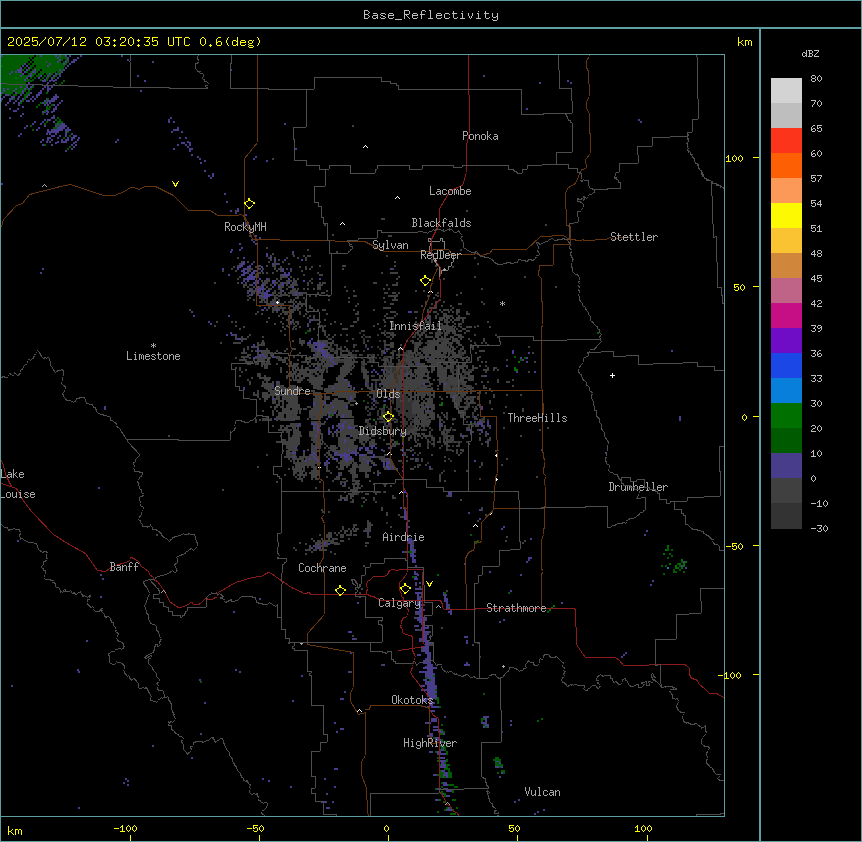
Task: Click the Sylvan label
Action: [x=390, y=245]
